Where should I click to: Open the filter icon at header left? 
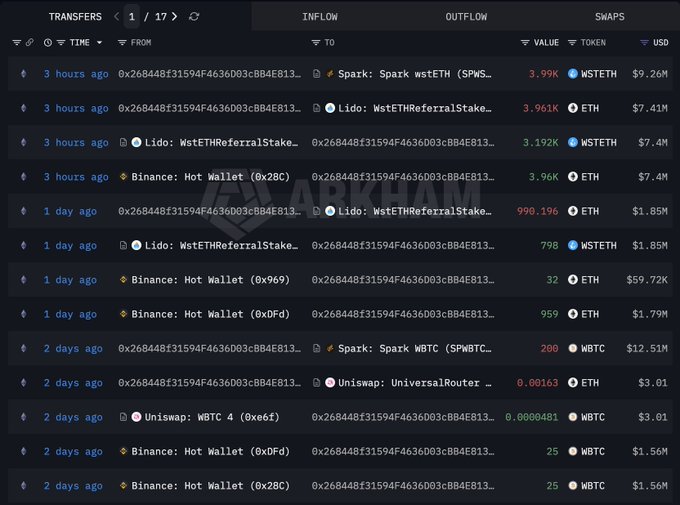(x=16, y=43)
